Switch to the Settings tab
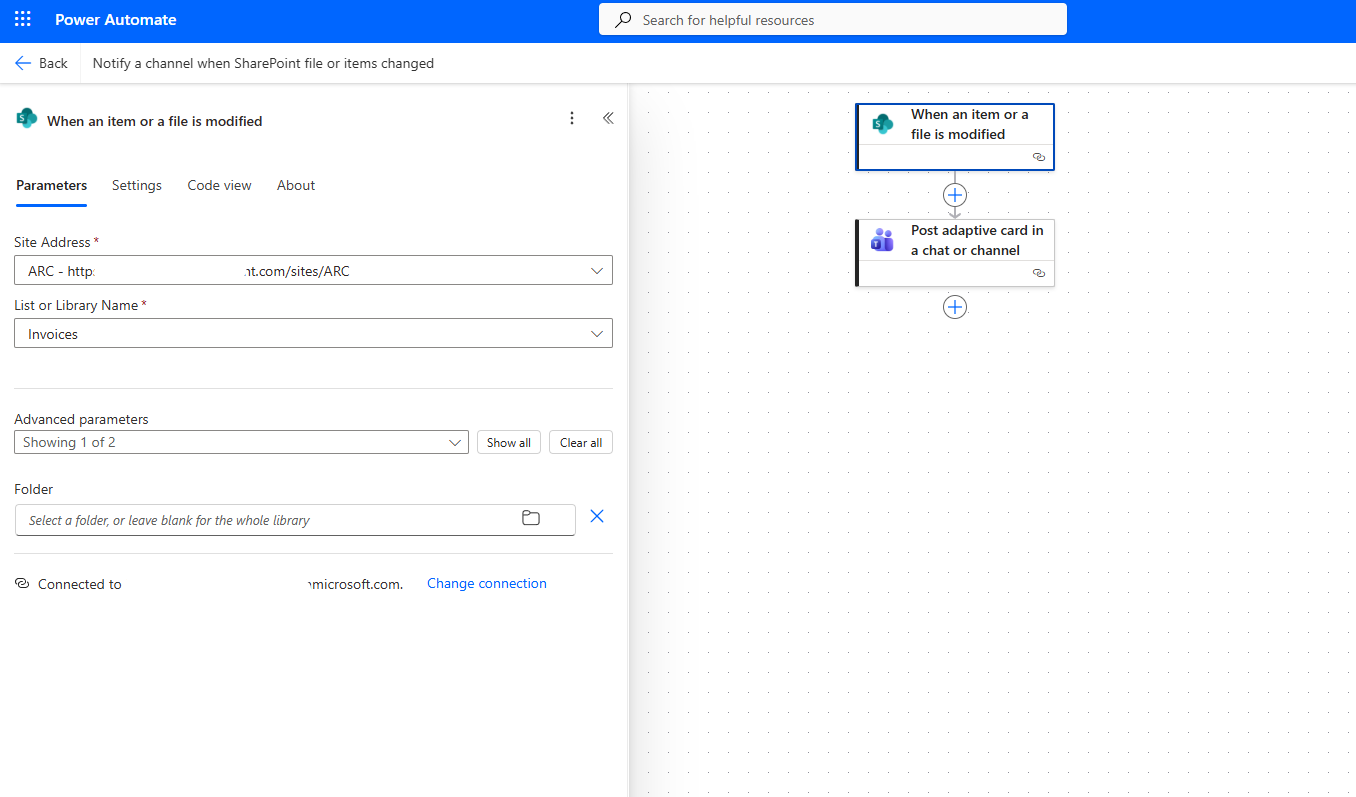Viewport: 1356px width, 797px height. click(137, 185)
